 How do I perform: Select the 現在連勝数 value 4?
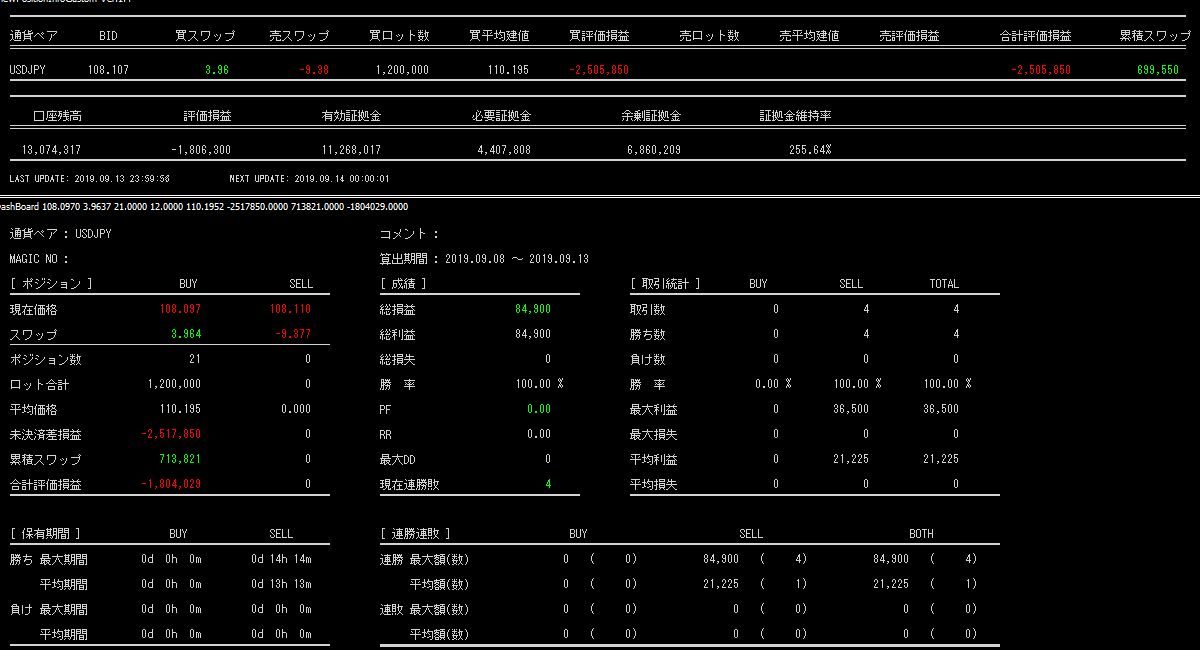[x=547, y=484]
